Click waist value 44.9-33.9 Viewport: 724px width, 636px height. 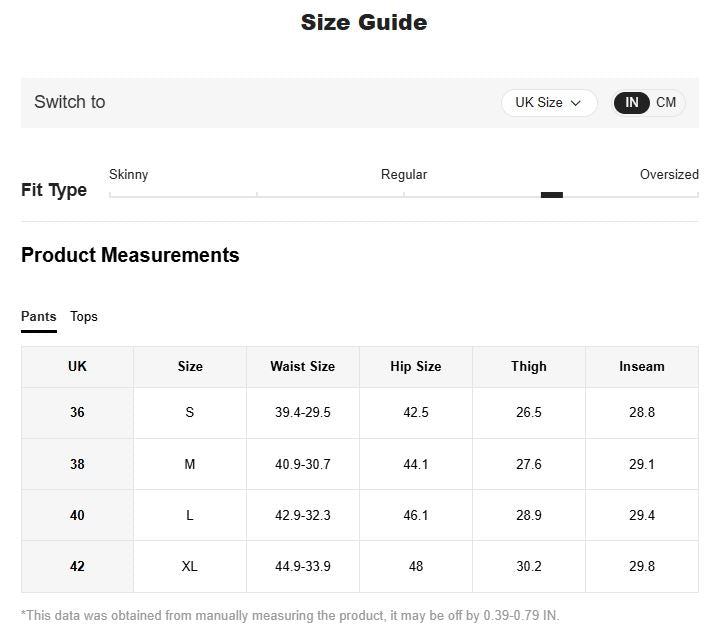[x=303, y=567]
